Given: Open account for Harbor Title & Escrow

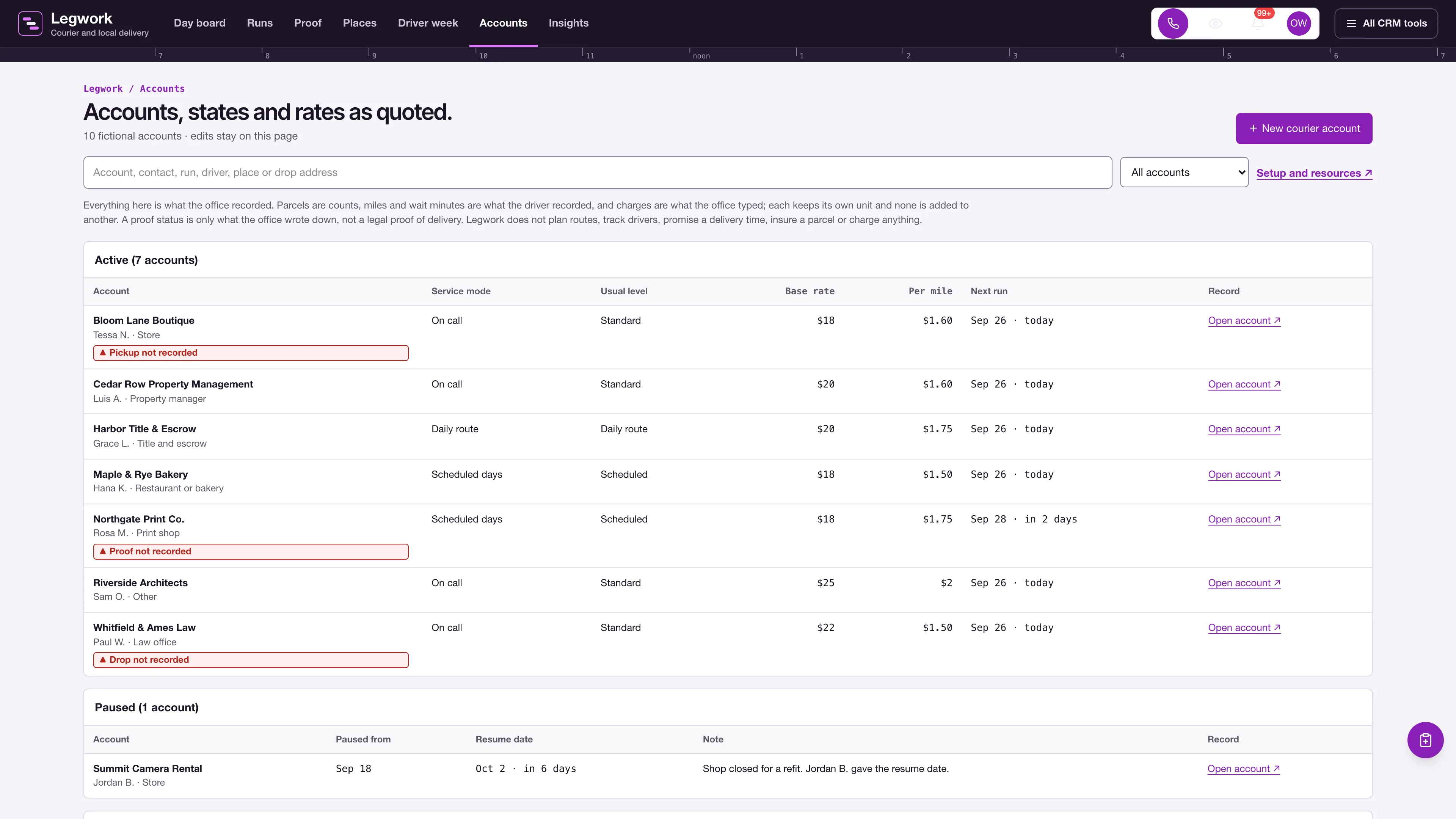Looking at the screenshot, I should click(x=1244, y=429).
